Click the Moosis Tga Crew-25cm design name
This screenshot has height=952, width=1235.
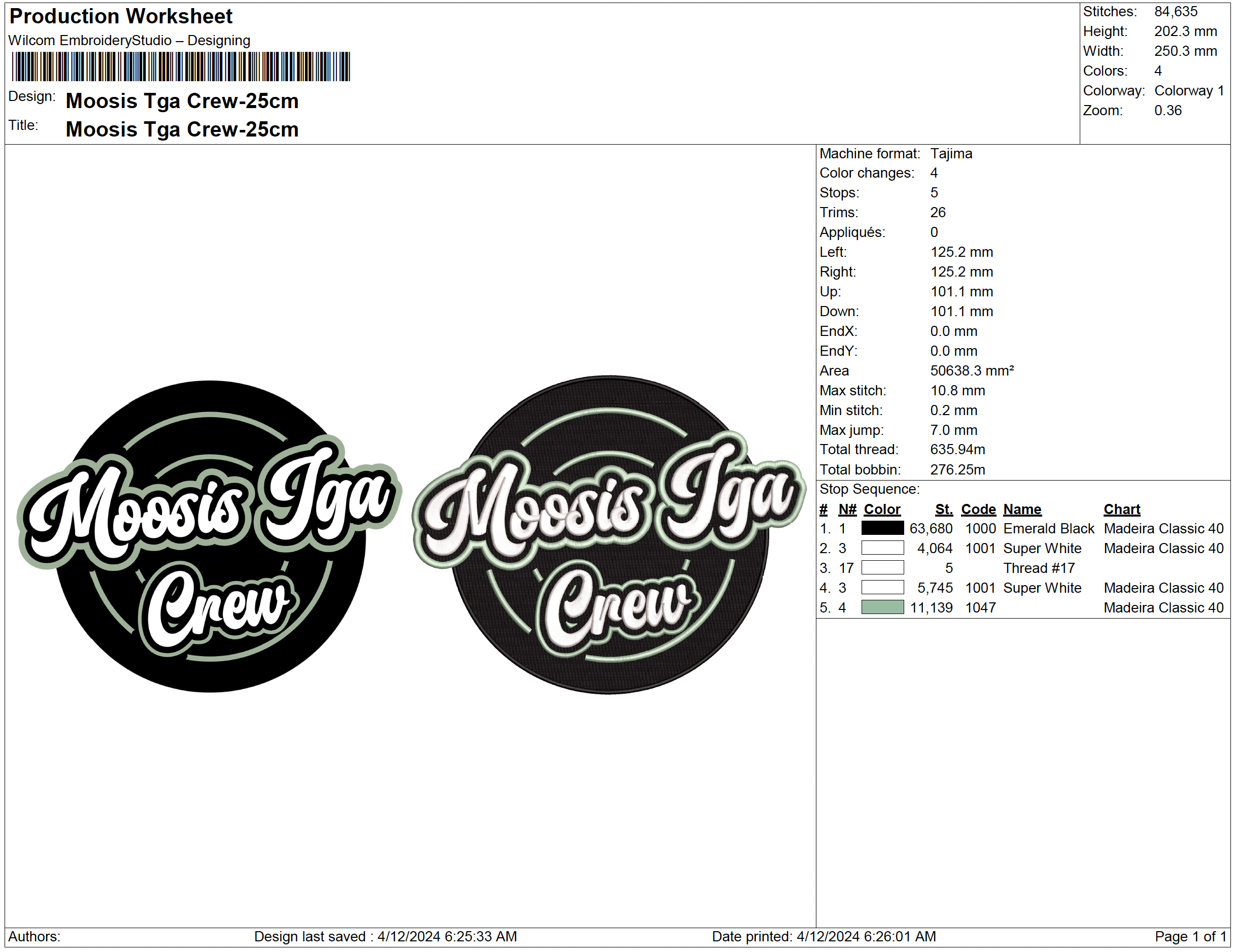click(182, 100)
